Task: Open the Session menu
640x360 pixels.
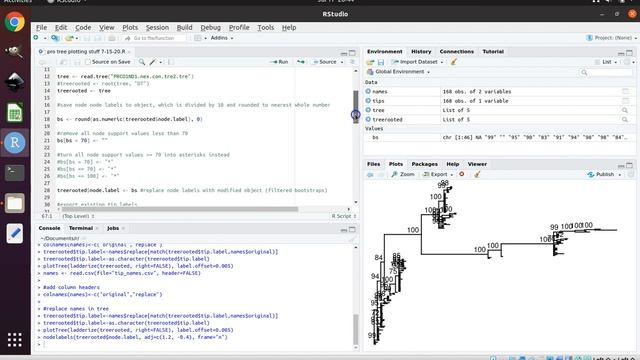Action: pyautogui.click(x=157, y=28)
